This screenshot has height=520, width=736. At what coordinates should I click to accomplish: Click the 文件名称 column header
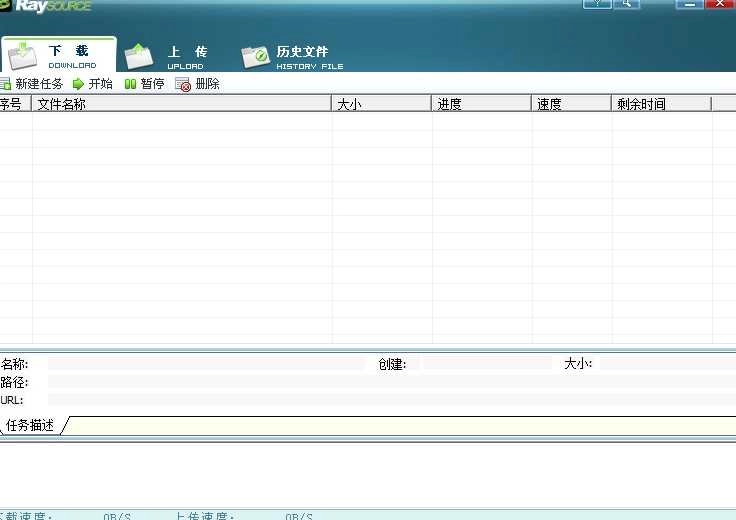[181, 104]
